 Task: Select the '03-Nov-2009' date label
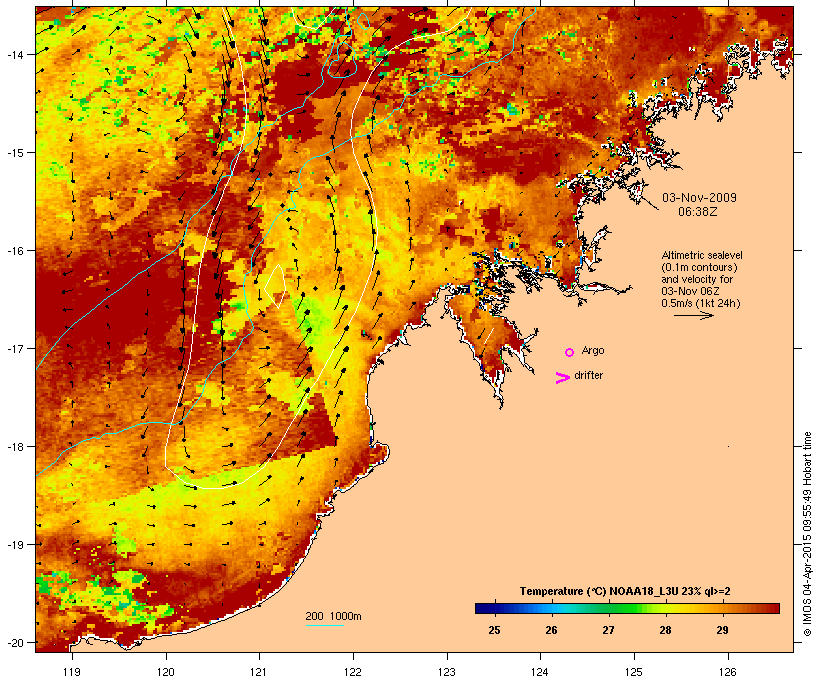(x=699, y=198)
